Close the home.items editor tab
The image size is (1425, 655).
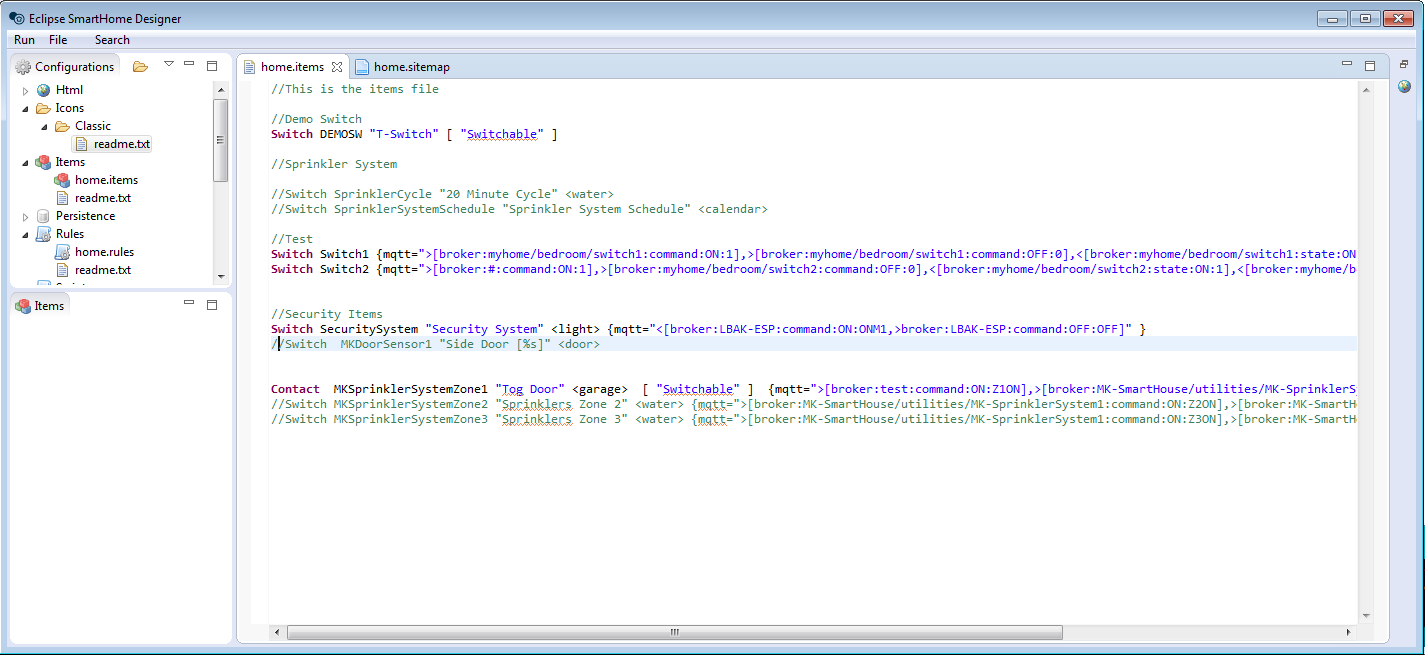337,67
